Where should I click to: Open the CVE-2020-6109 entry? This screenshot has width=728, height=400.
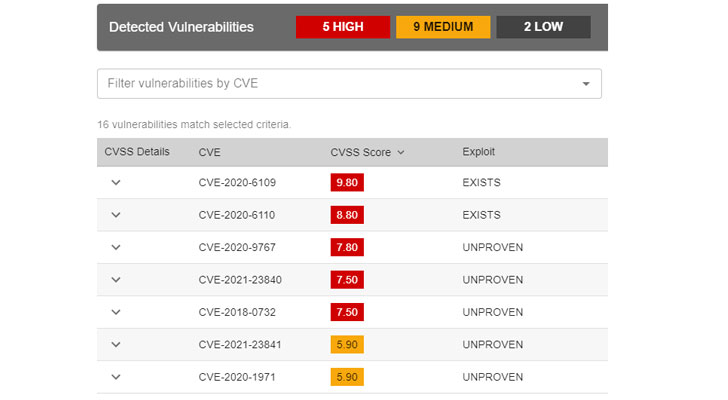[x=237, y=183]
